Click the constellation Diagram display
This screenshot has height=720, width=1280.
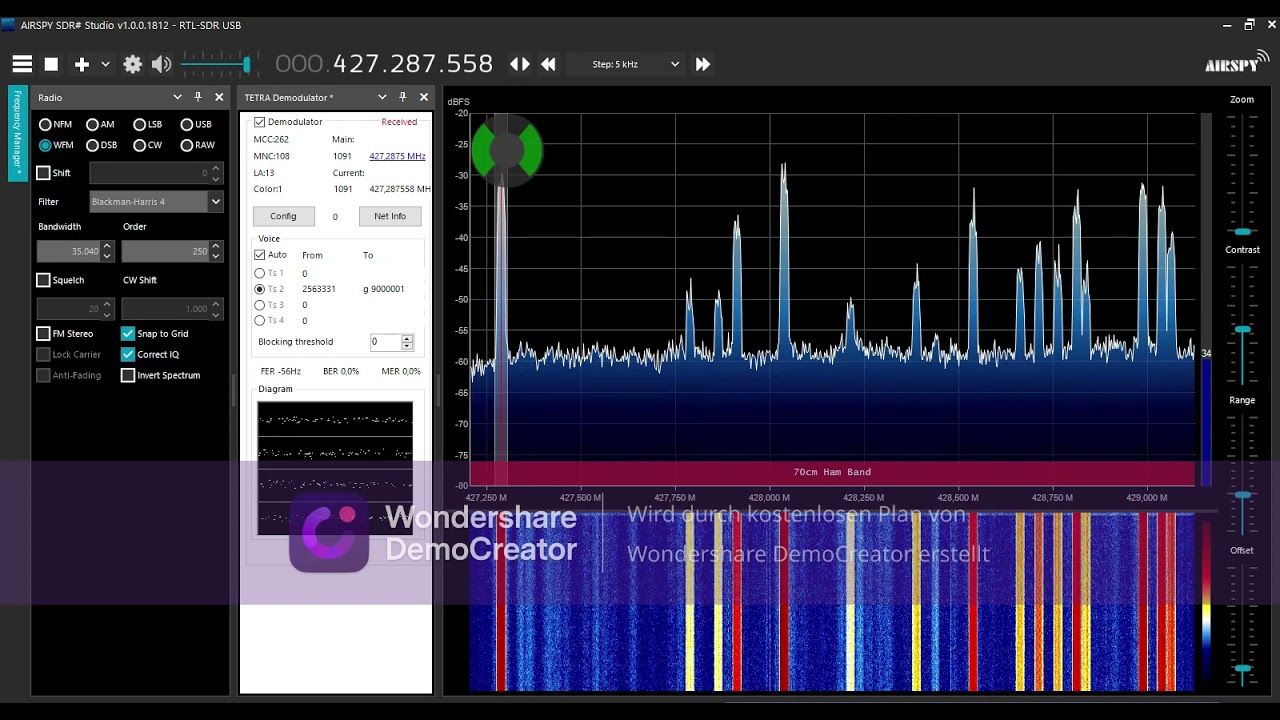[x=335, y=468]
